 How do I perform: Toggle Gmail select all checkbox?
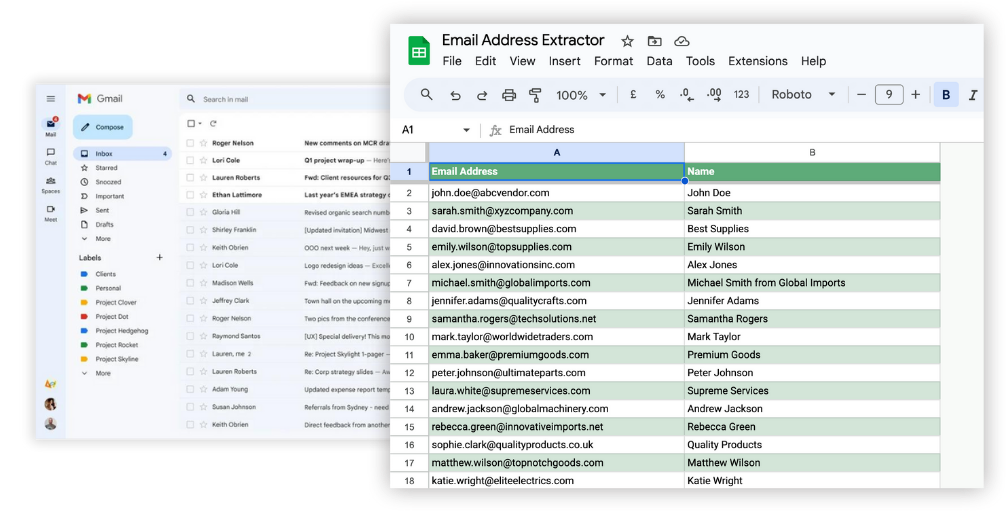point(190,123)
